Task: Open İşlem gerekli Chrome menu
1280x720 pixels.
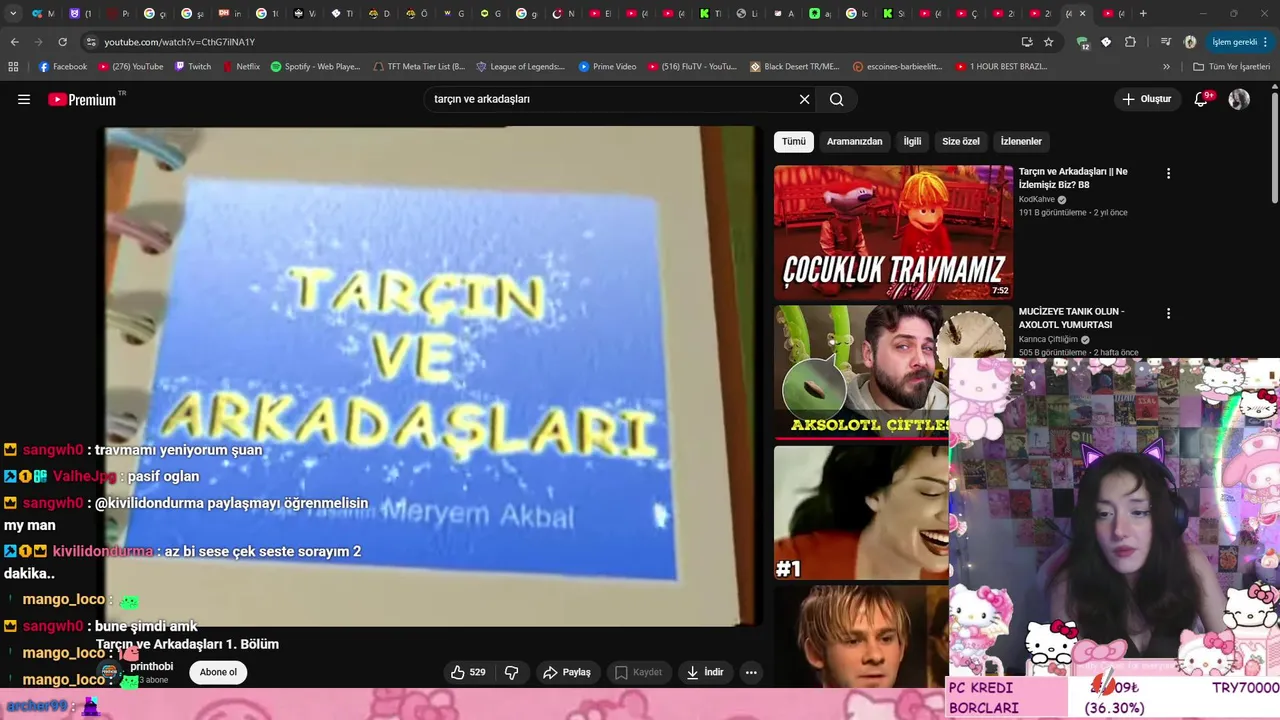Action: coord(1241,42)
